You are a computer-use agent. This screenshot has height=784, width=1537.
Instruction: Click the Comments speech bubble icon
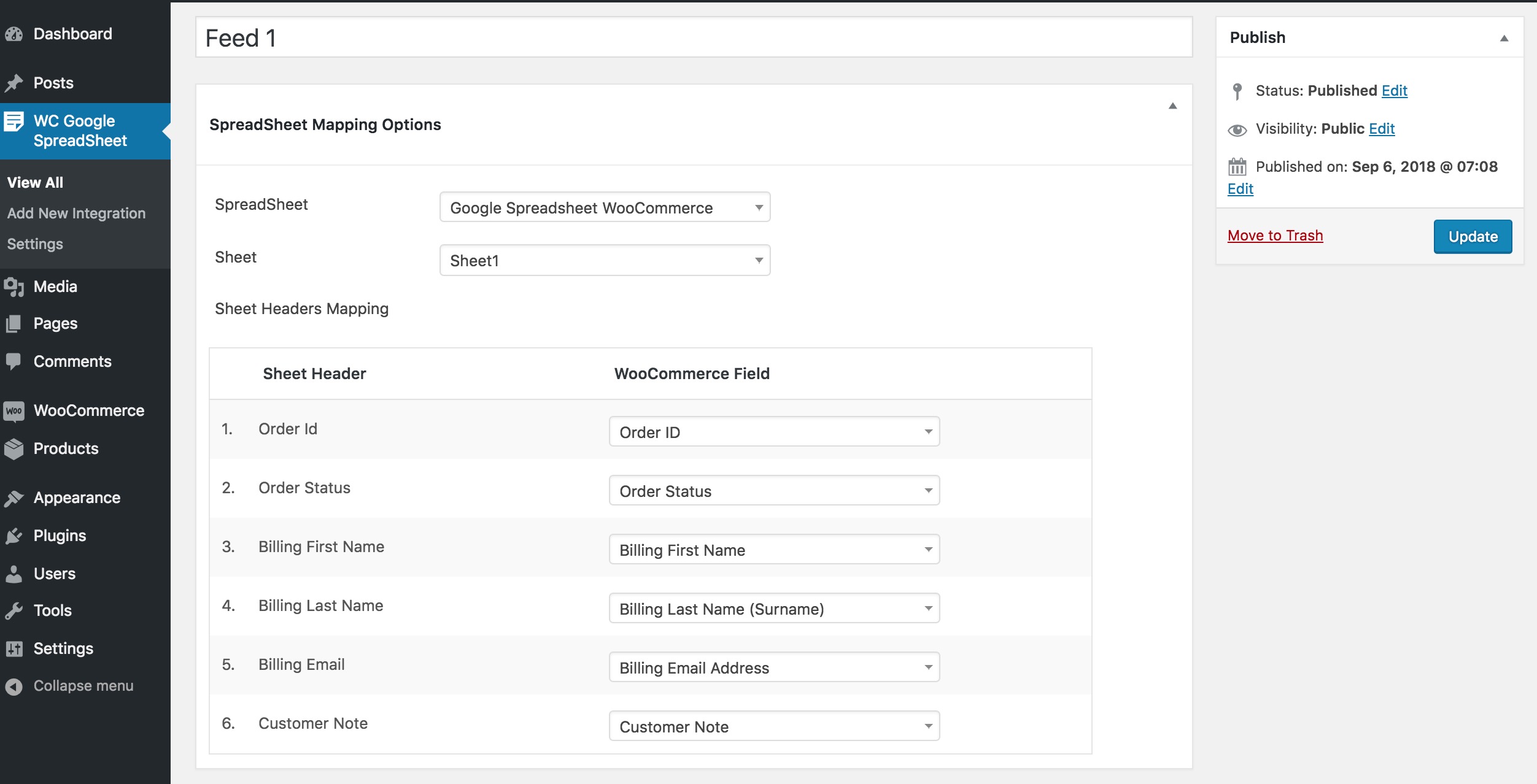15,361
